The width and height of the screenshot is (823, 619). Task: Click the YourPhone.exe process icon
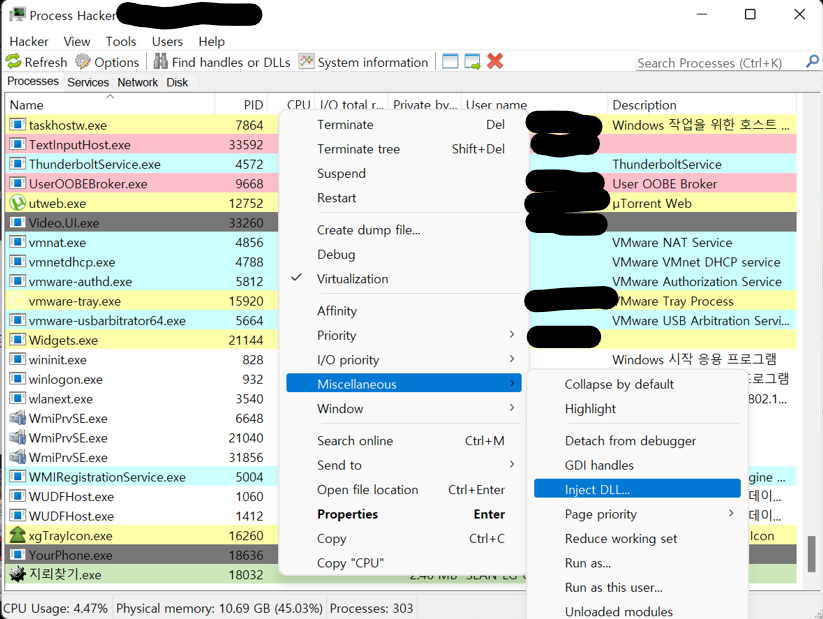tap(17, 554)
